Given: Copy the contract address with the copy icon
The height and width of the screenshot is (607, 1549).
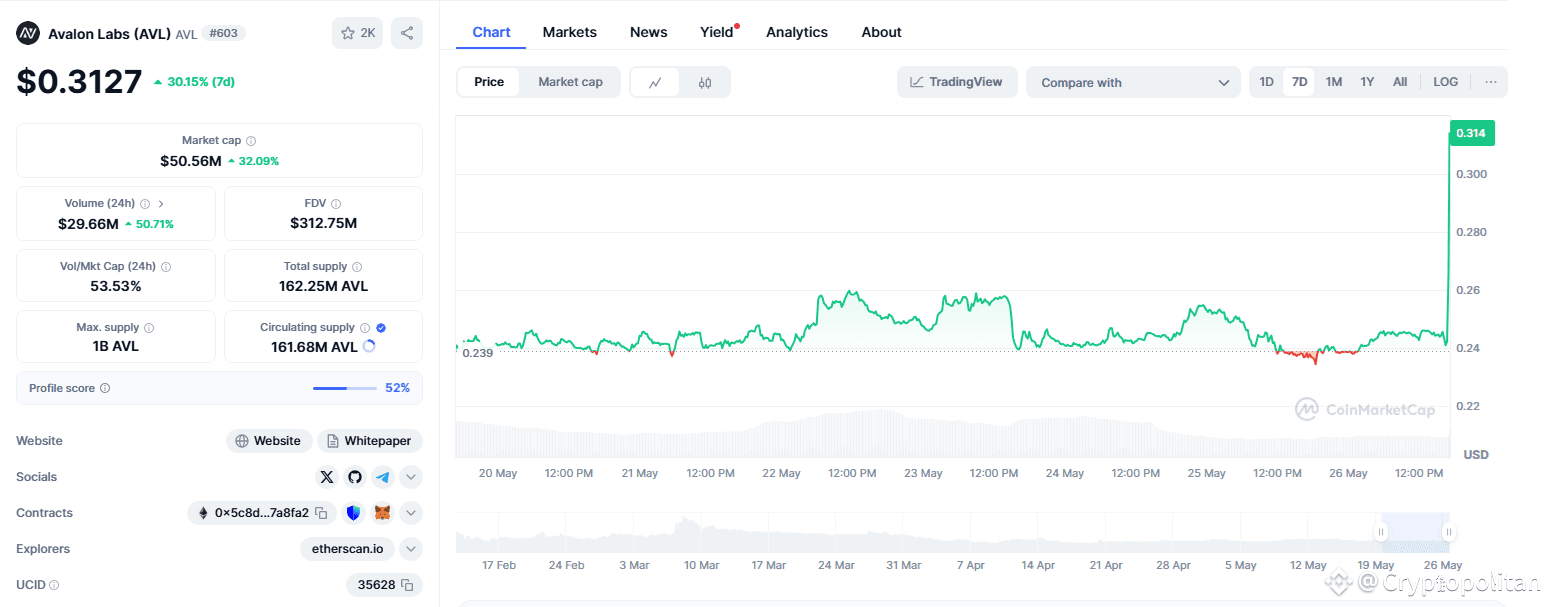Looking at the screenshot, I should tap(322, 512).
